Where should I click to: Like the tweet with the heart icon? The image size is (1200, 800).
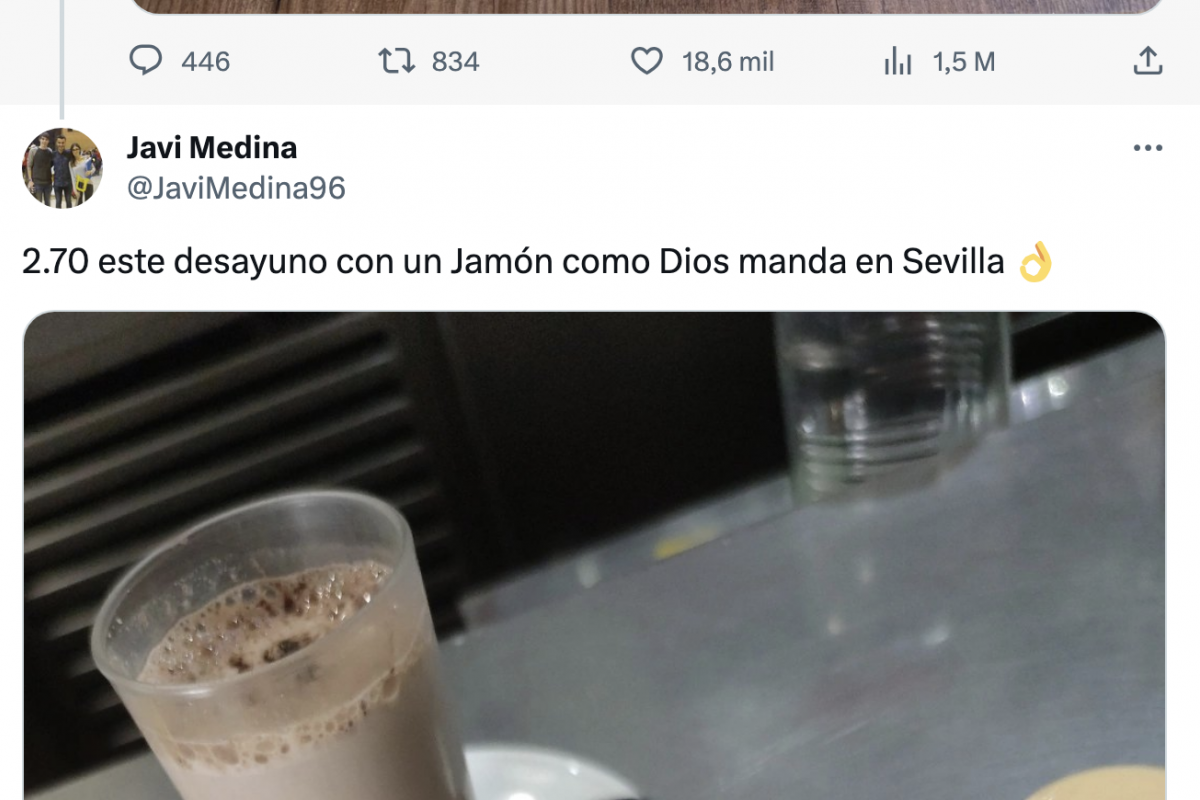pos(647,62)
